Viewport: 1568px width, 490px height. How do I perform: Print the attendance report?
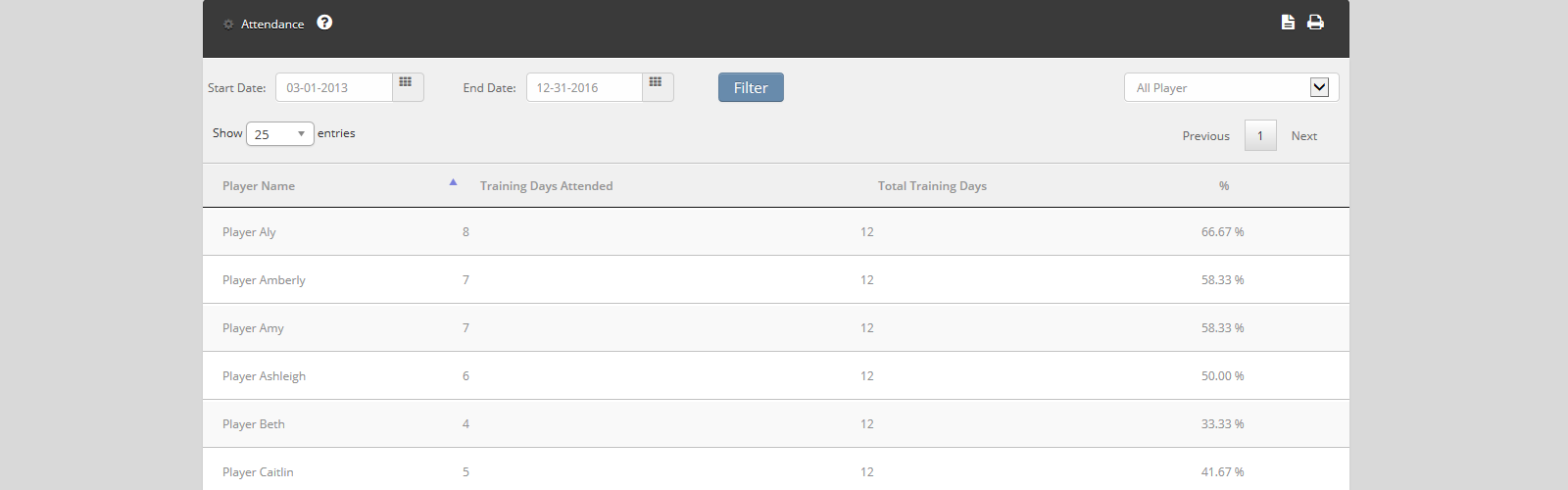(x=1315, y=23)
